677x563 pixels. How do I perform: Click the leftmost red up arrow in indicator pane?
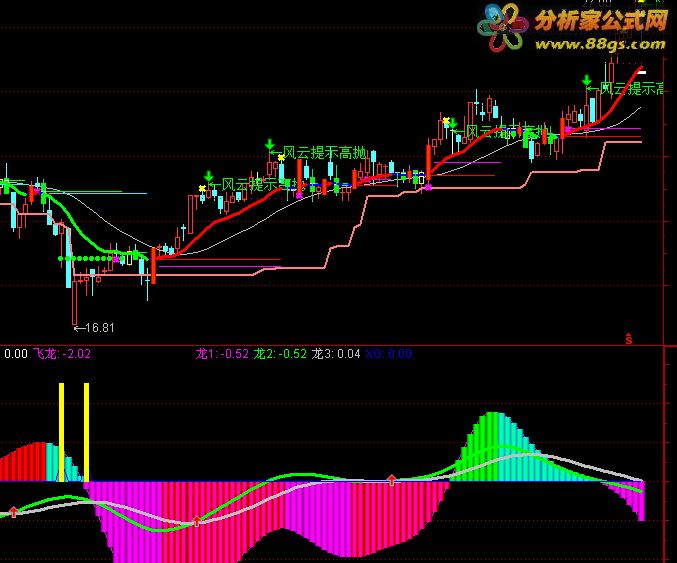(x=14, y=512)
